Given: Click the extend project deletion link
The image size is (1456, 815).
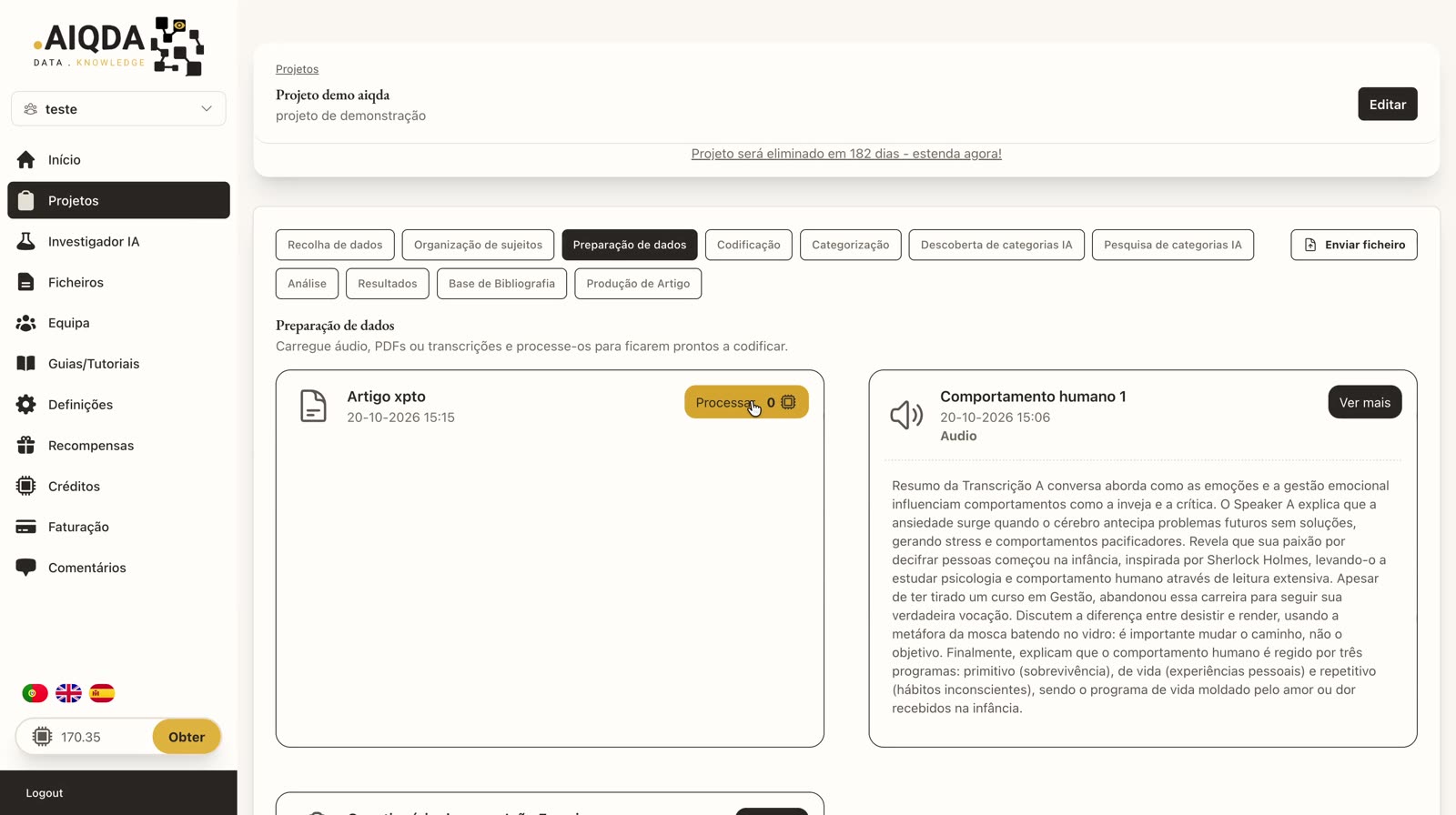Looking at the screenshot, I should pos(846,154).
